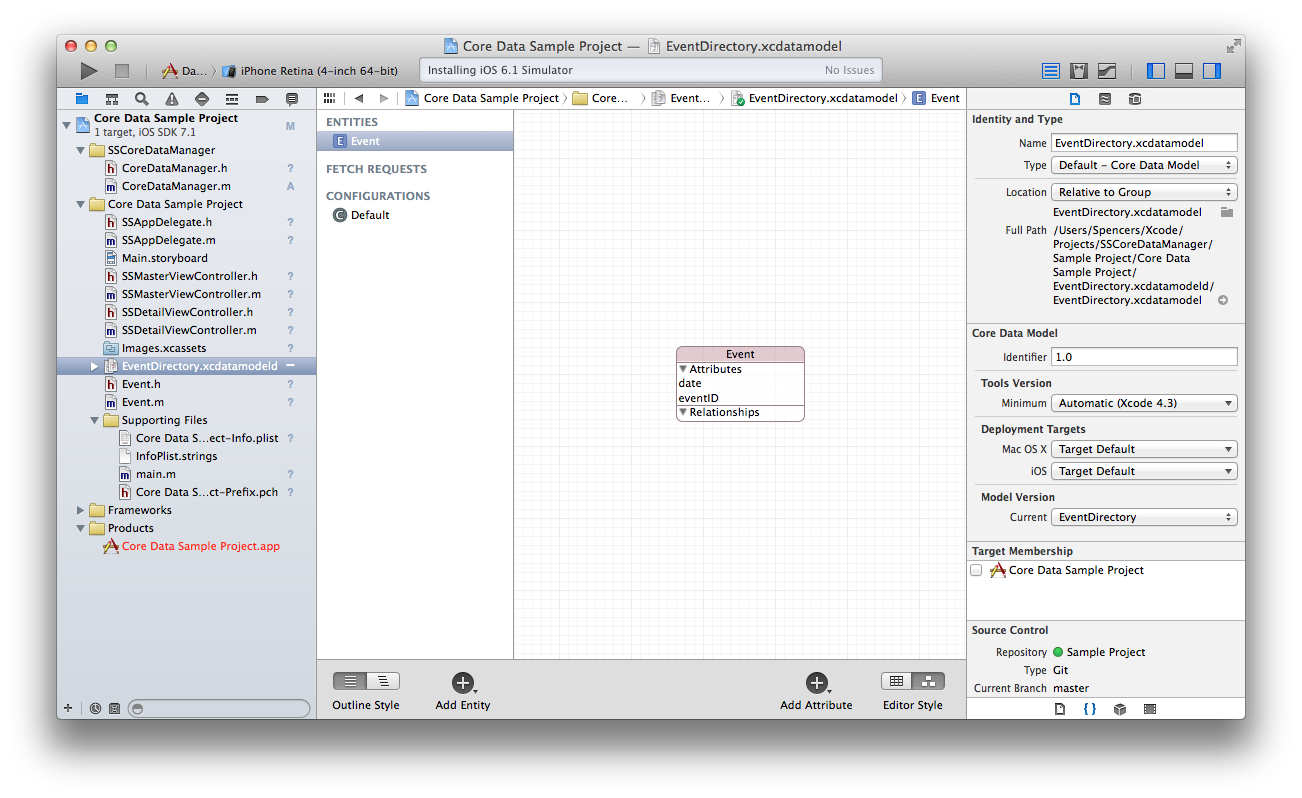Add an attribute with the plus button

click(x=816, y=683)
